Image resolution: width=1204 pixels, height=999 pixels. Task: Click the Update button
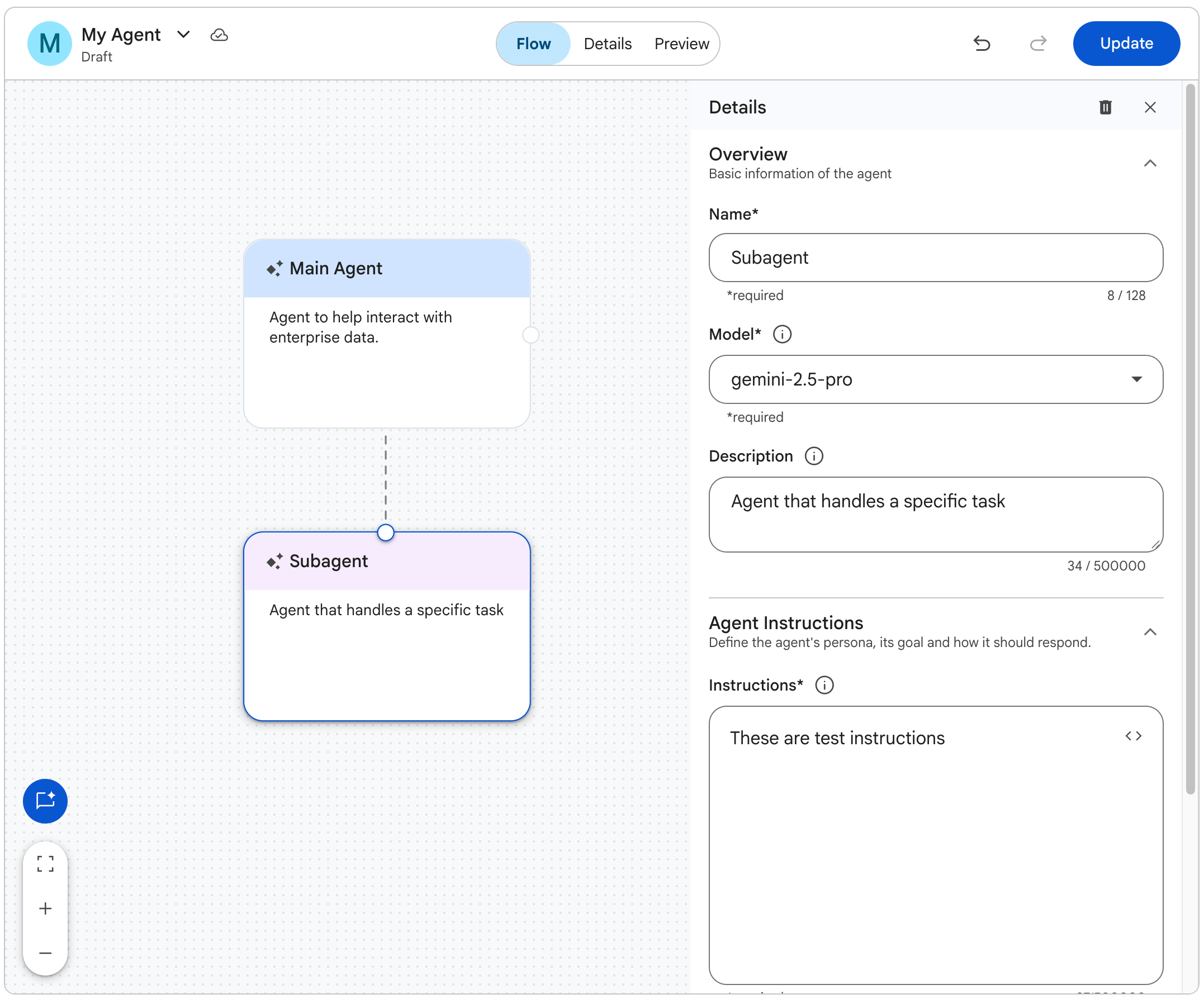pos(1126,43)
